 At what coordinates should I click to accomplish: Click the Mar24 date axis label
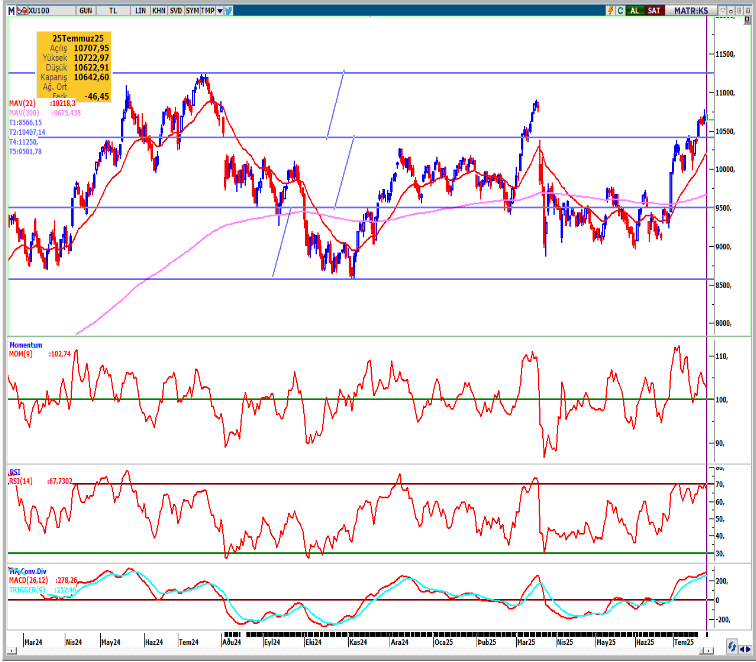point(33,642)
